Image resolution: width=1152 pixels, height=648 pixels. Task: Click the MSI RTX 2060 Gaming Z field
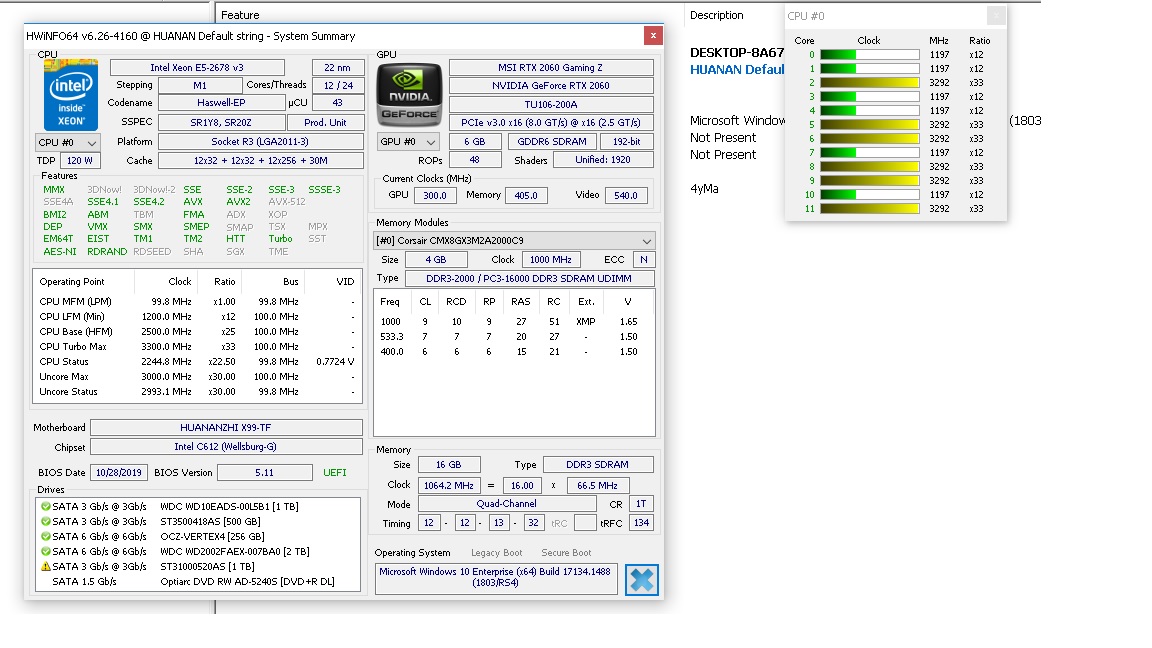coord(551,68)
